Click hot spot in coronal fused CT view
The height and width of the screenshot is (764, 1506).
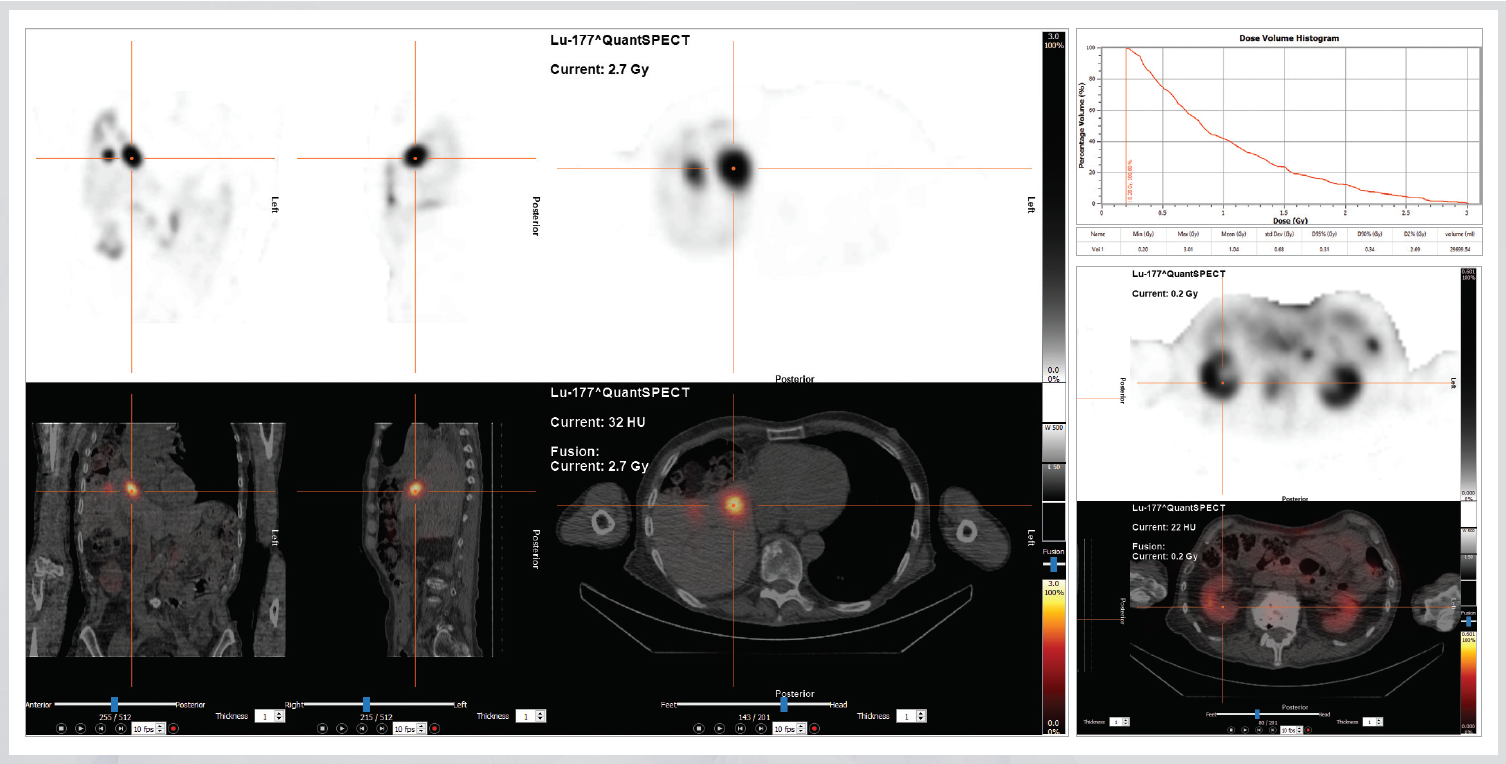coord(131,489)
